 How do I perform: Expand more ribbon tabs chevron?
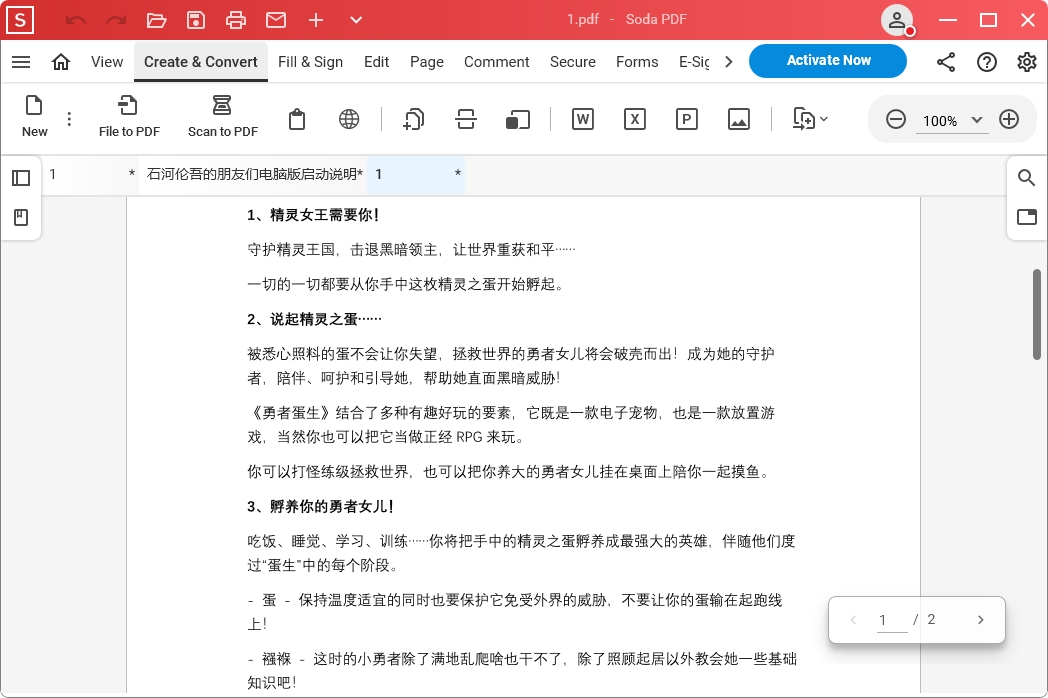click(729, 62)
